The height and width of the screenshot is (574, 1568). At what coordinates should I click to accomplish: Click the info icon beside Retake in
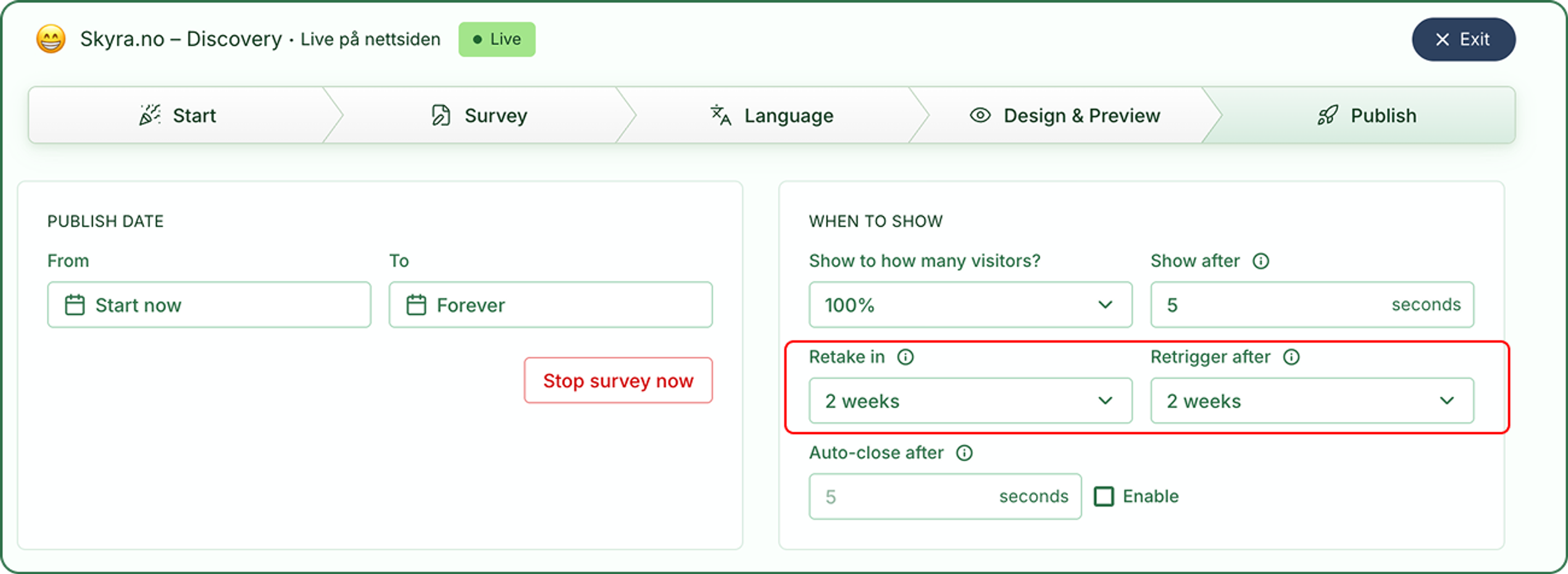[x=905, y=357]
